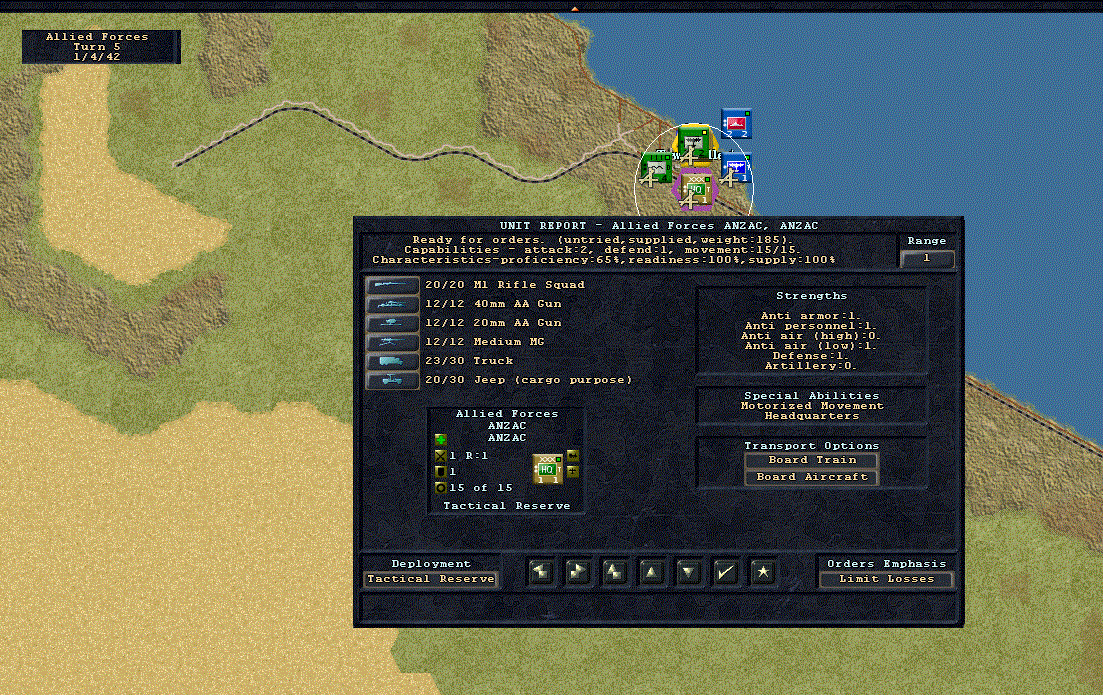The image size is (1103, 695).
Task: Click the Jeep (cargo purpose) equipment icon
Action: (393, 380)
